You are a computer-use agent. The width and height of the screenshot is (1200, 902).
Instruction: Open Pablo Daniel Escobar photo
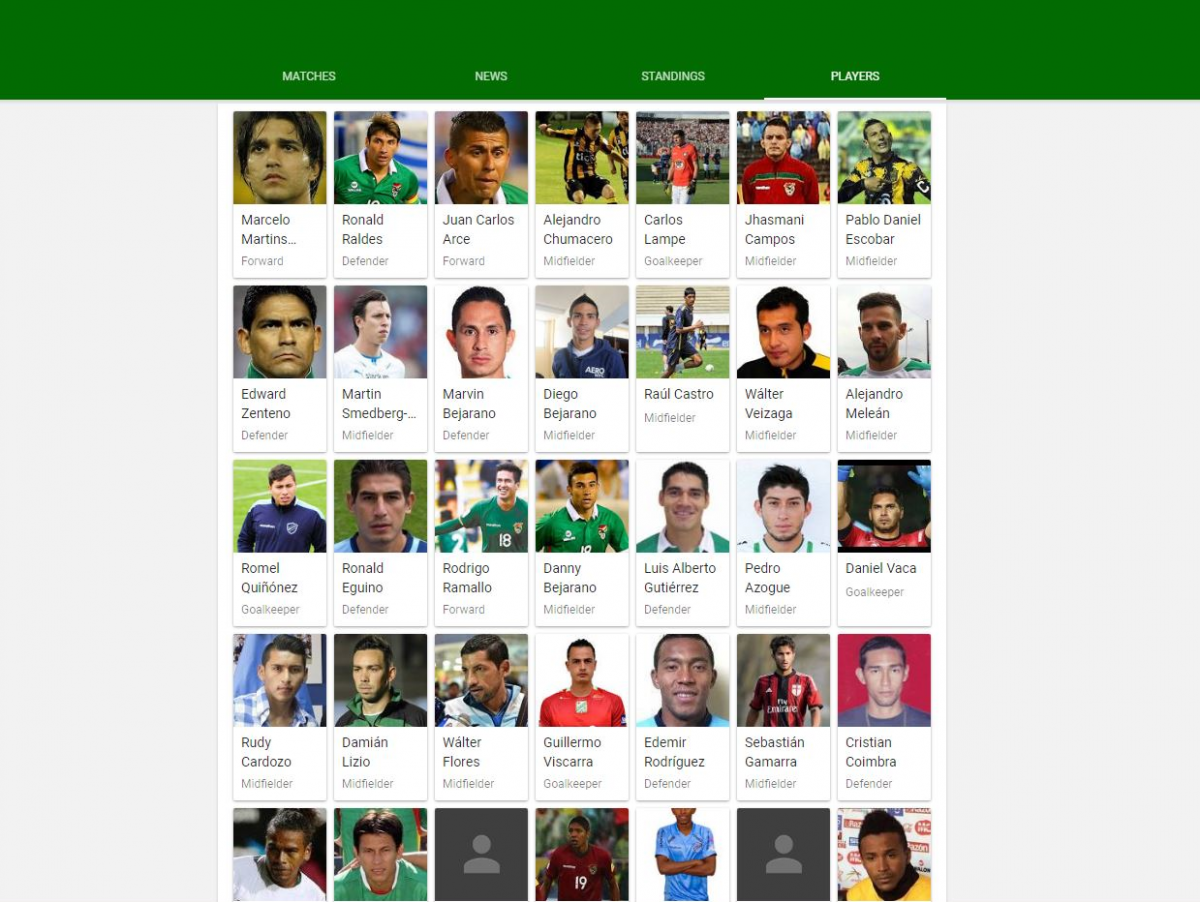(884, 158)
